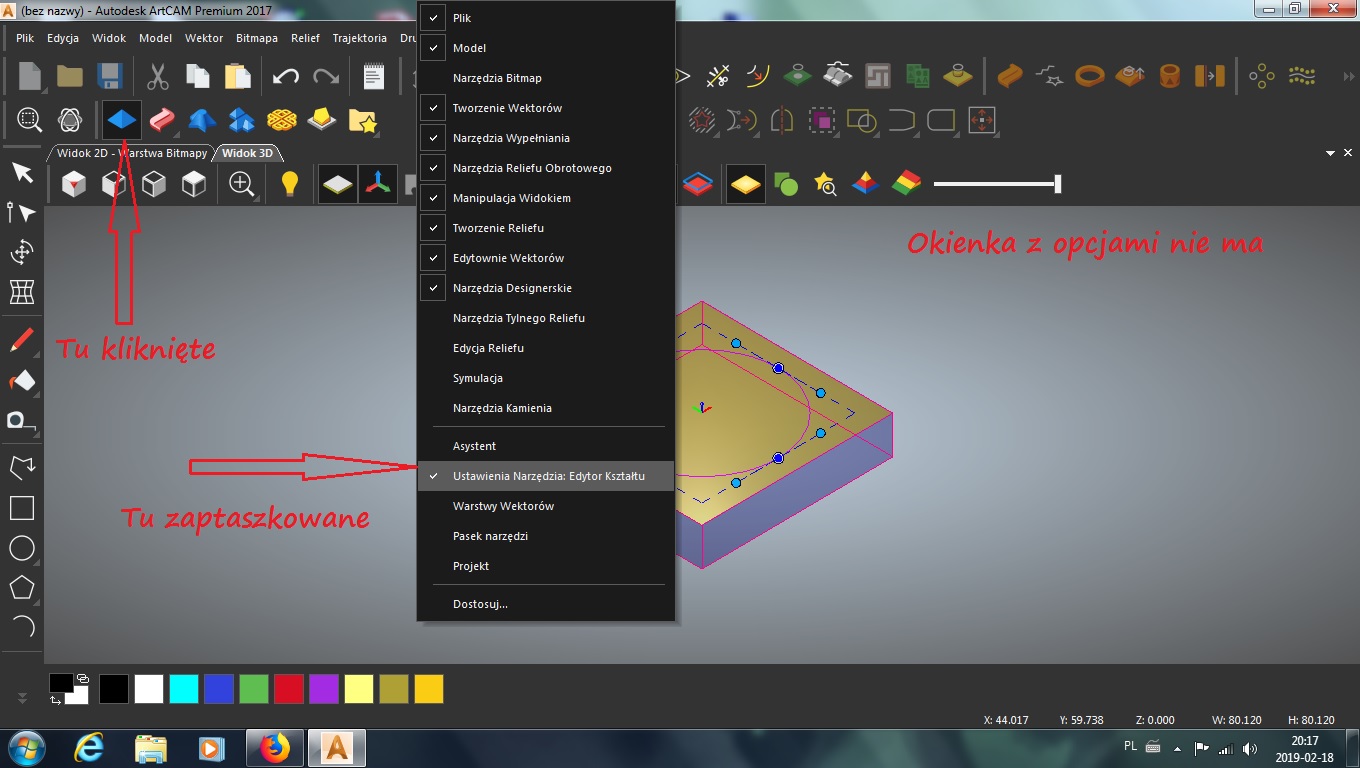Image resolution: width=1360 pixels, height=768 pixels.
Task: Switch to the Widok 3D tab
Action: click(x=247, y=153)
